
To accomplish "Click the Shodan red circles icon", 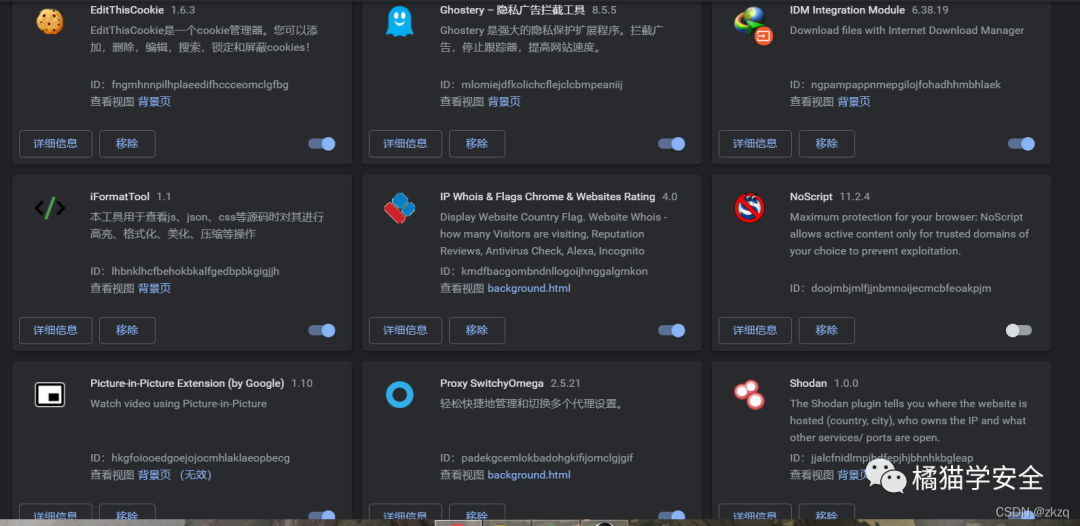I will (749, 394).
